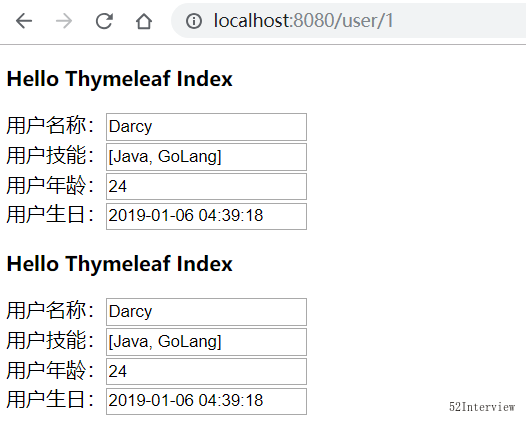
Task: Click the browser forward arrow
Action: [64, 21]
